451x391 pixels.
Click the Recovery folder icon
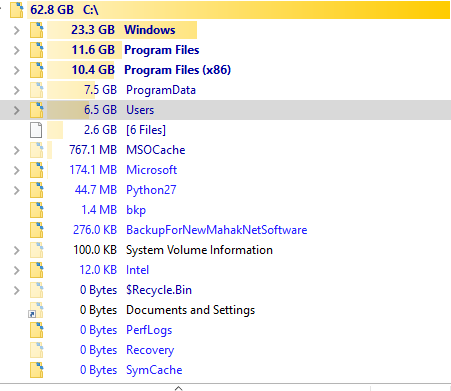(x=37, y=350)
